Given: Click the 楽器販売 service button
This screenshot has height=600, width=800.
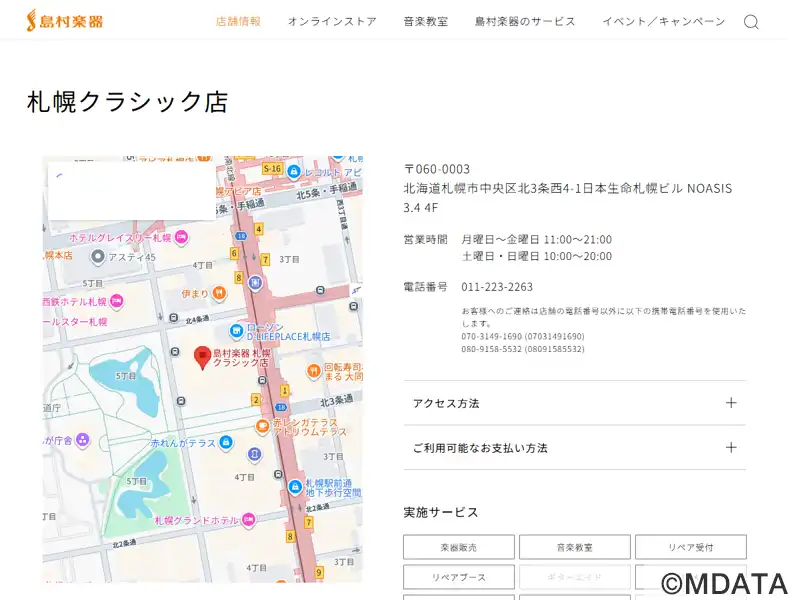Looking at the screenshot, I should (459, 547).
